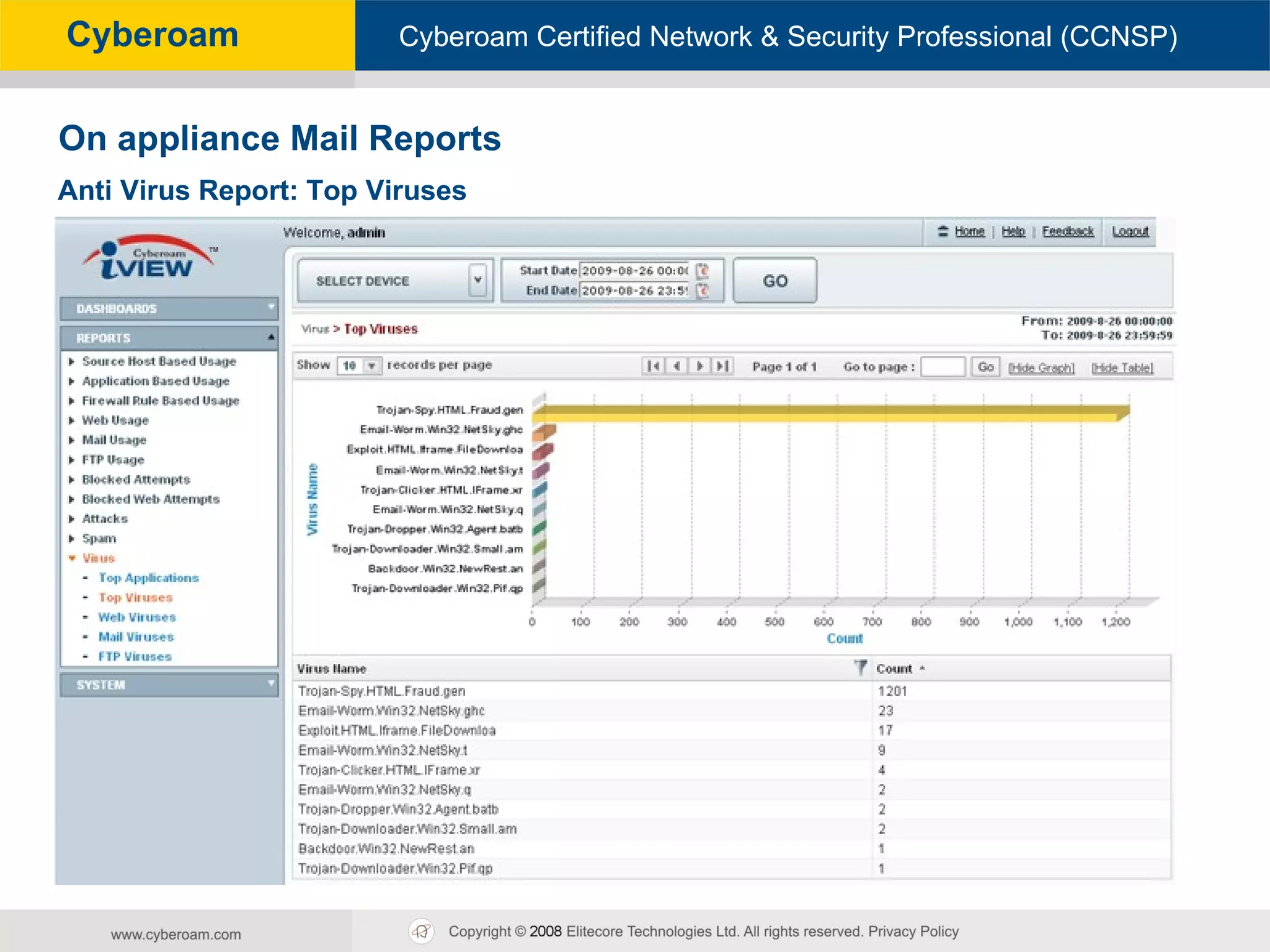Viewport: 1270px width, 952px height.
Task: Click the Hide Graph link
Action: (x=1041, y=368)
